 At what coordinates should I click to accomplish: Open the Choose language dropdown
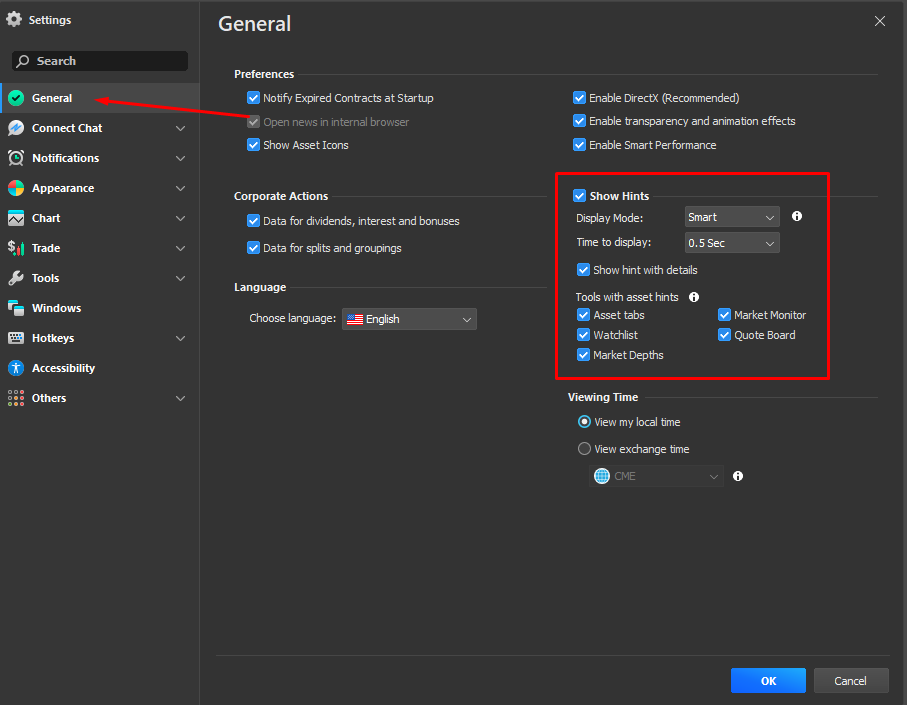click(x=409, y=319)
